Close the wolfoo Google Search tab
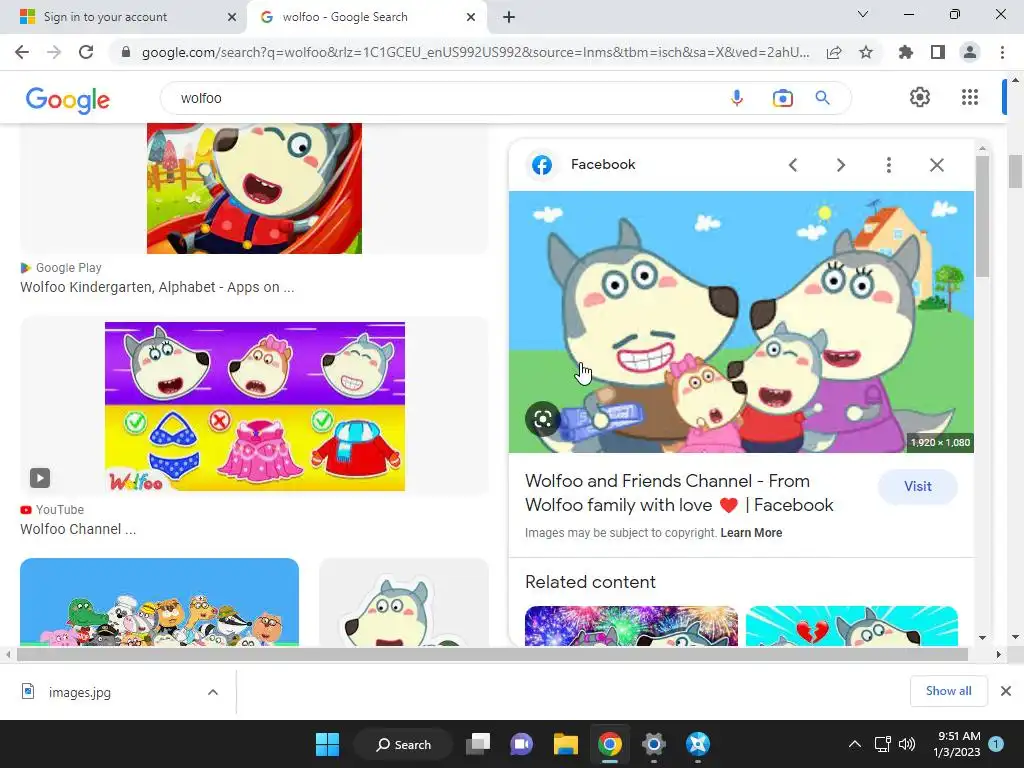 [x=471, y=17]
